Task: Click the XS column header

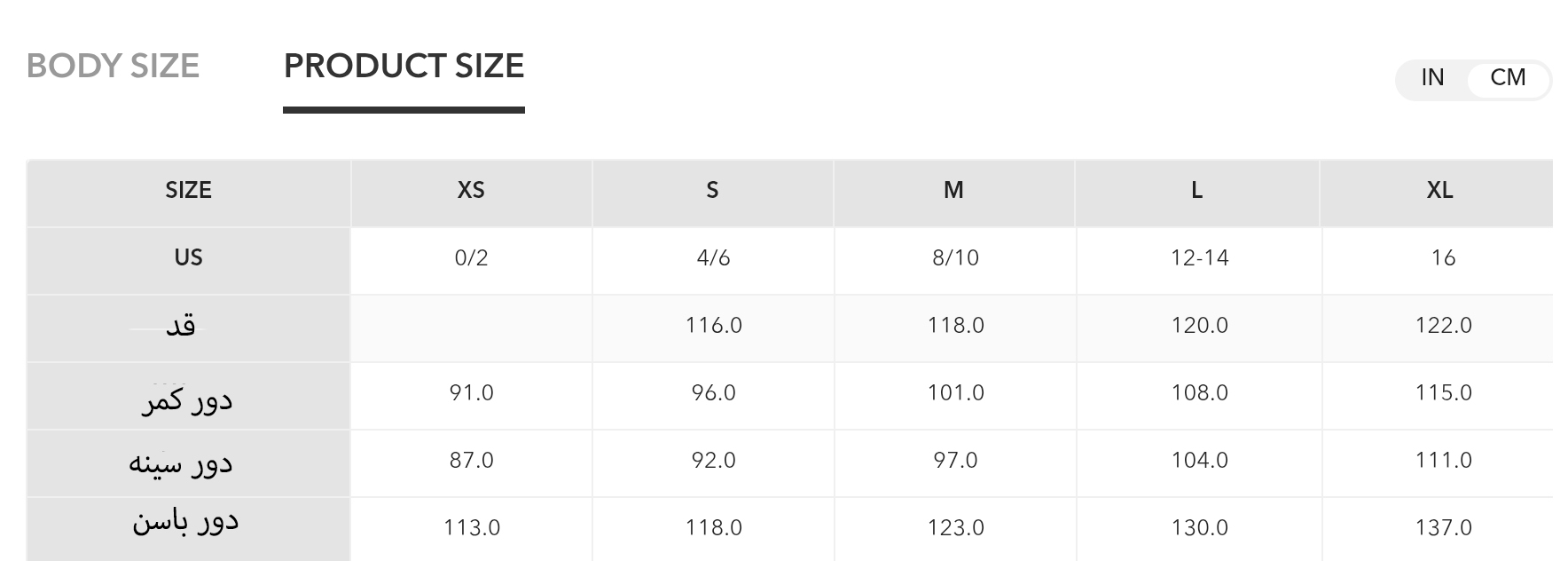Action: point(471,190)
